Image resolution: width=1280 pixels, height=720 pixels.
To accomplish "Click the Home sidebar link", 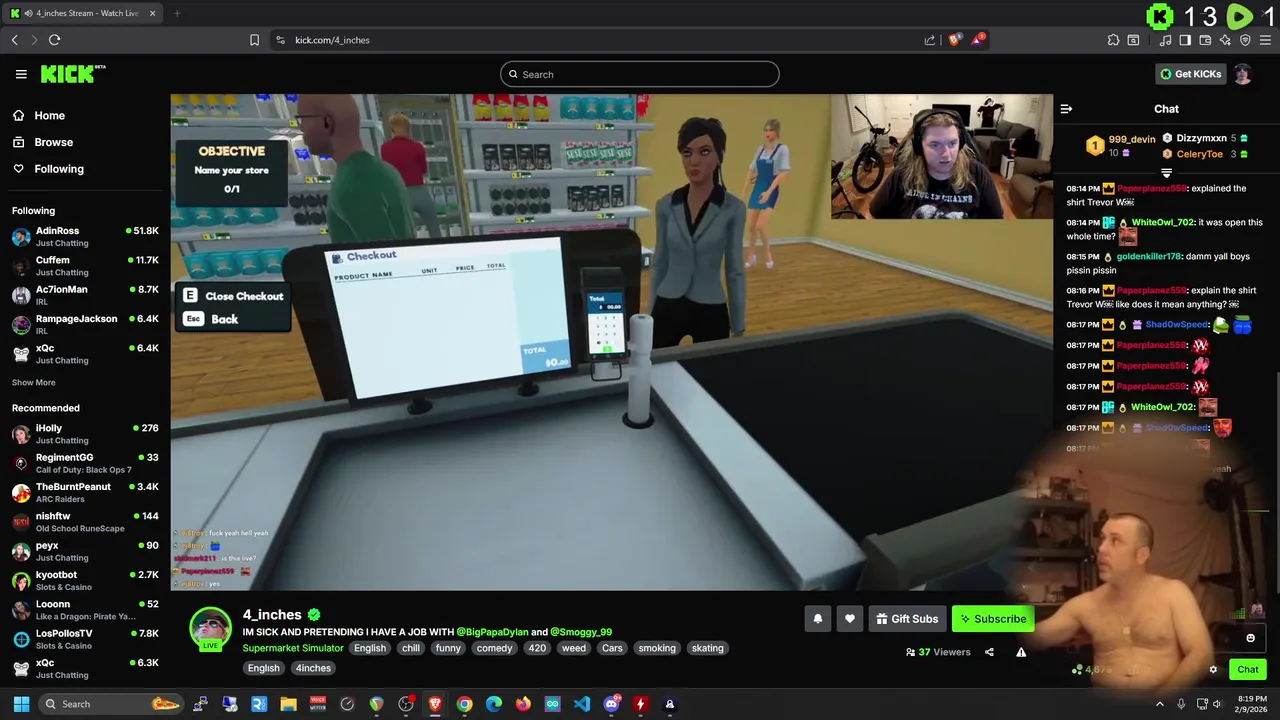I will point(49,115).
